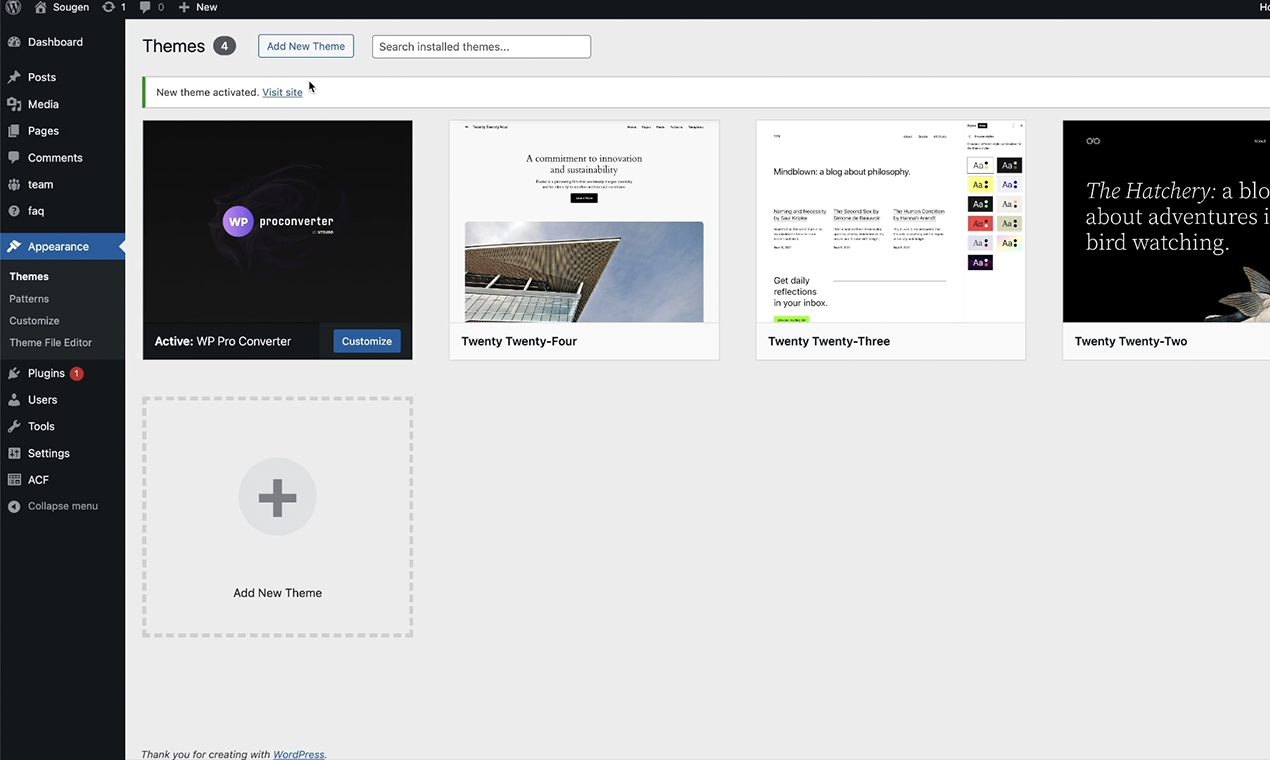The width and height of the screenshot is (1270, 760).
Task: Click the team groups icon in sidebar
Action: 14,184
